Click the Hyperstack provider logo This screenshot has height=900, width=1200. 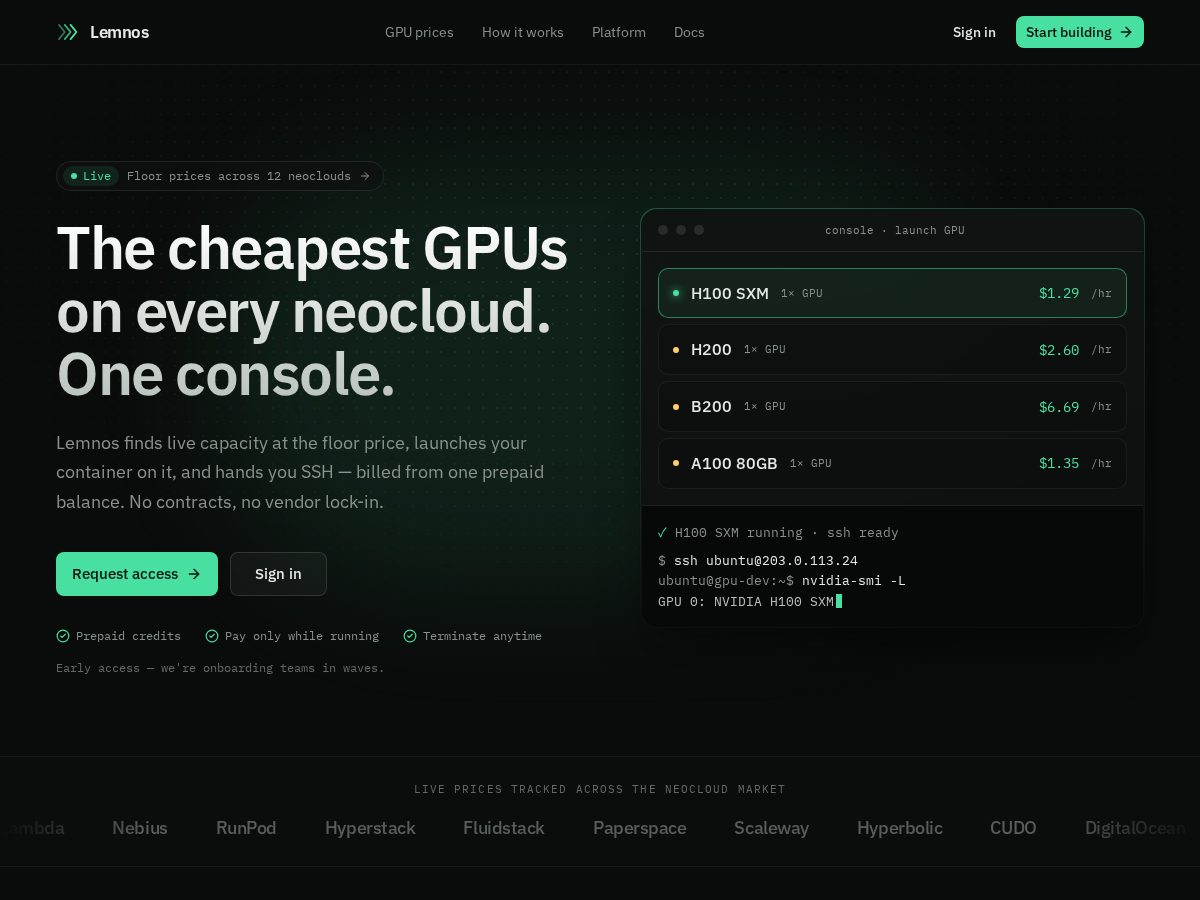(x=370, y=828)
